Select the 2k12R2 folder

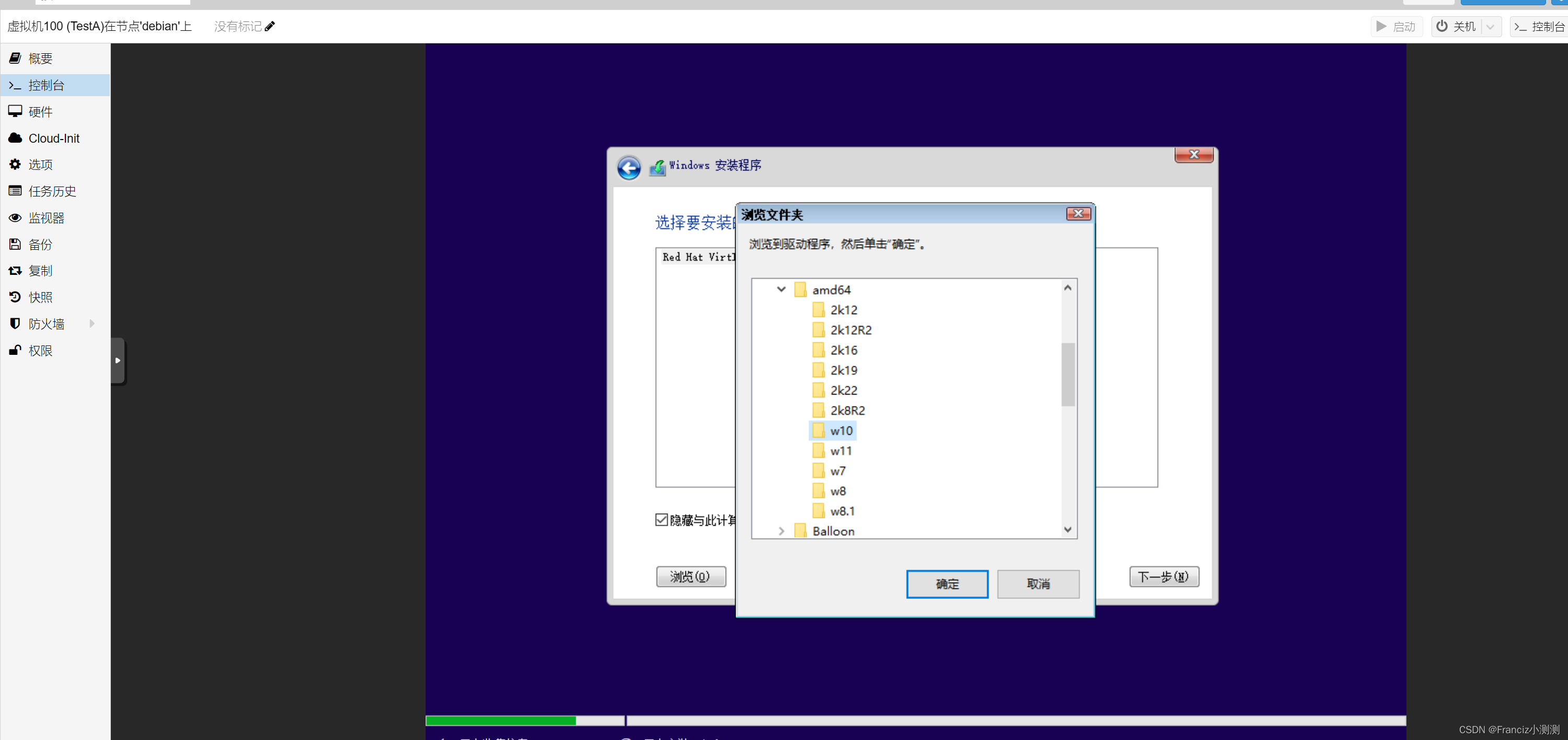(x=851, y=330)
